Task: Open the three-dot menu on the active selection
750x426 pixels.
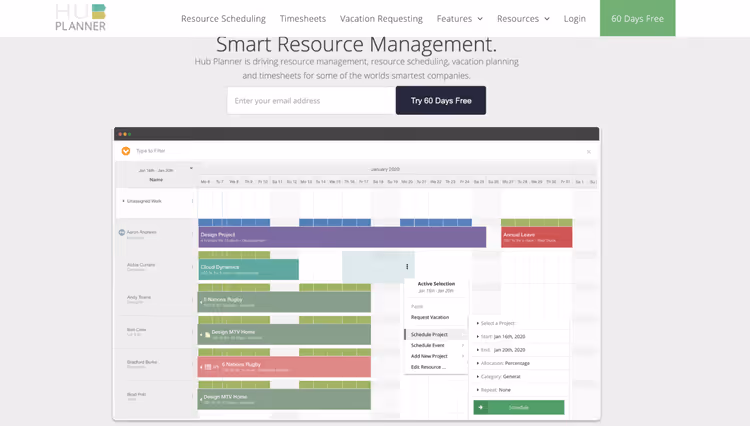Action: [x=407, y=267]
